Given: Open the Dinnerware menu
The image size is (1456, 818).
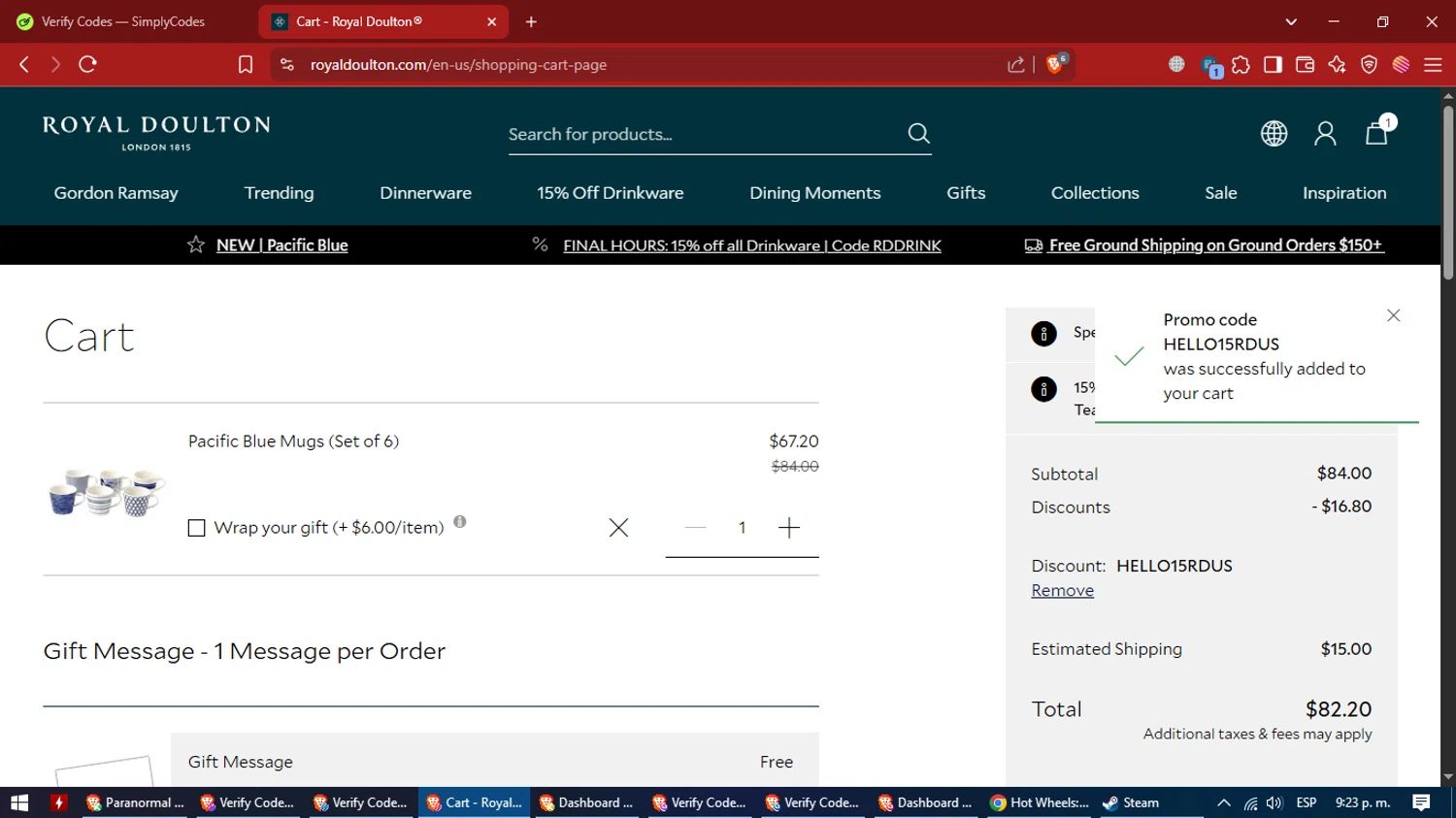Looking at the screenshot, I should point(425,193).
